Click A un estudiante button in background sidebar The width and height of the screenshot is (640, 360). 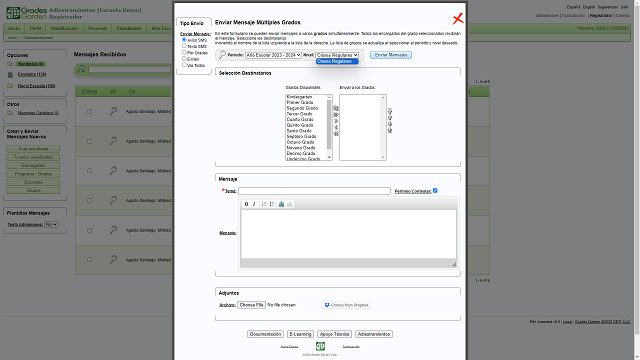pos(33,149)
